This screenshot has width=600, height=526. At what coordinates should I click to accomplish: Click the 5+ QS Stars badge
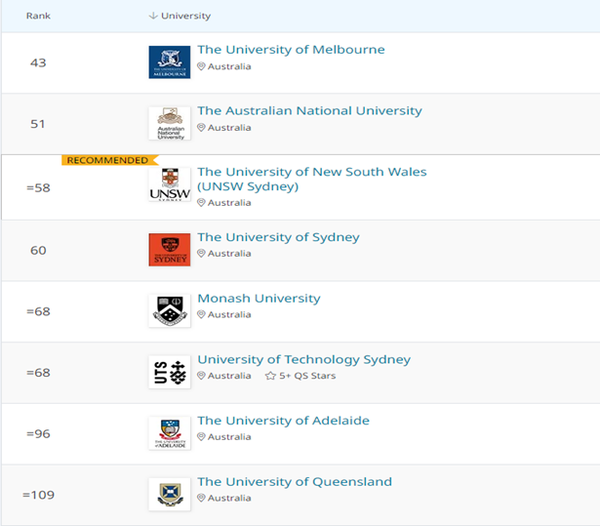(300, 376)
